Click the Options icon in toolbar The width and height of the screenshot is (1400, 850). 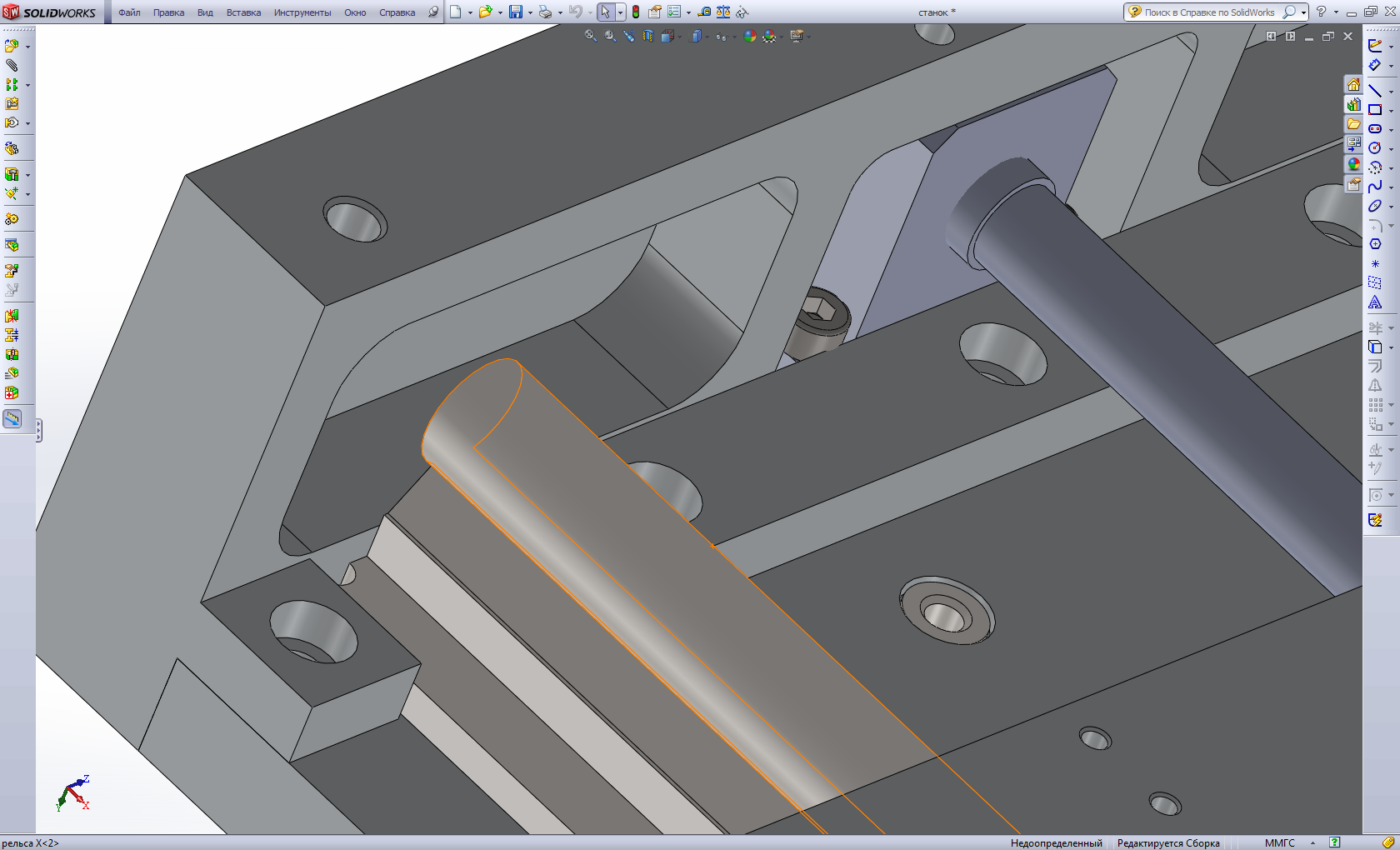tap(674, 12)
